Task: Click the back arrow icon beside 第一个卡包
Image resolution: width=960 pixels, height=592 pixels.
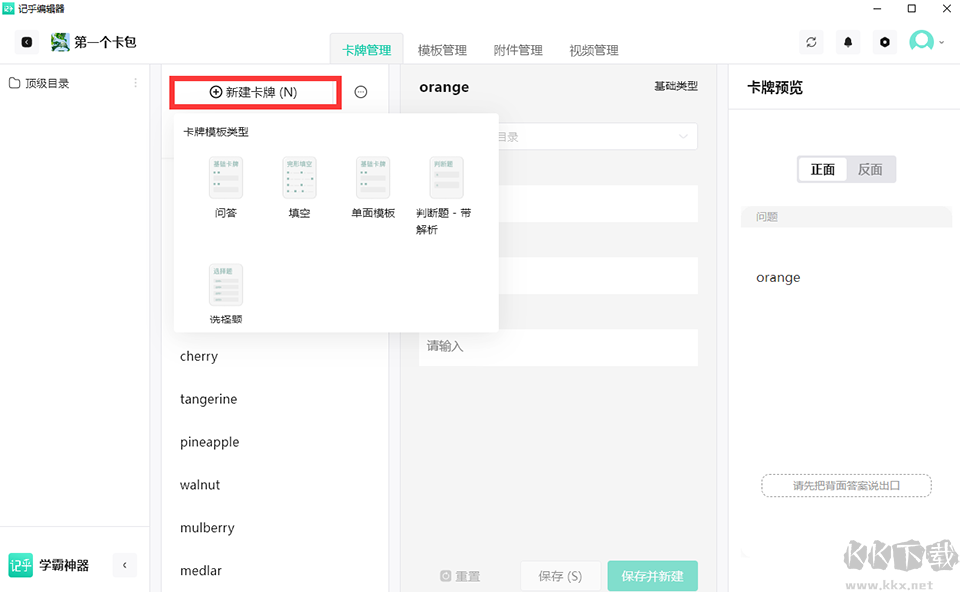Action: 27,42
